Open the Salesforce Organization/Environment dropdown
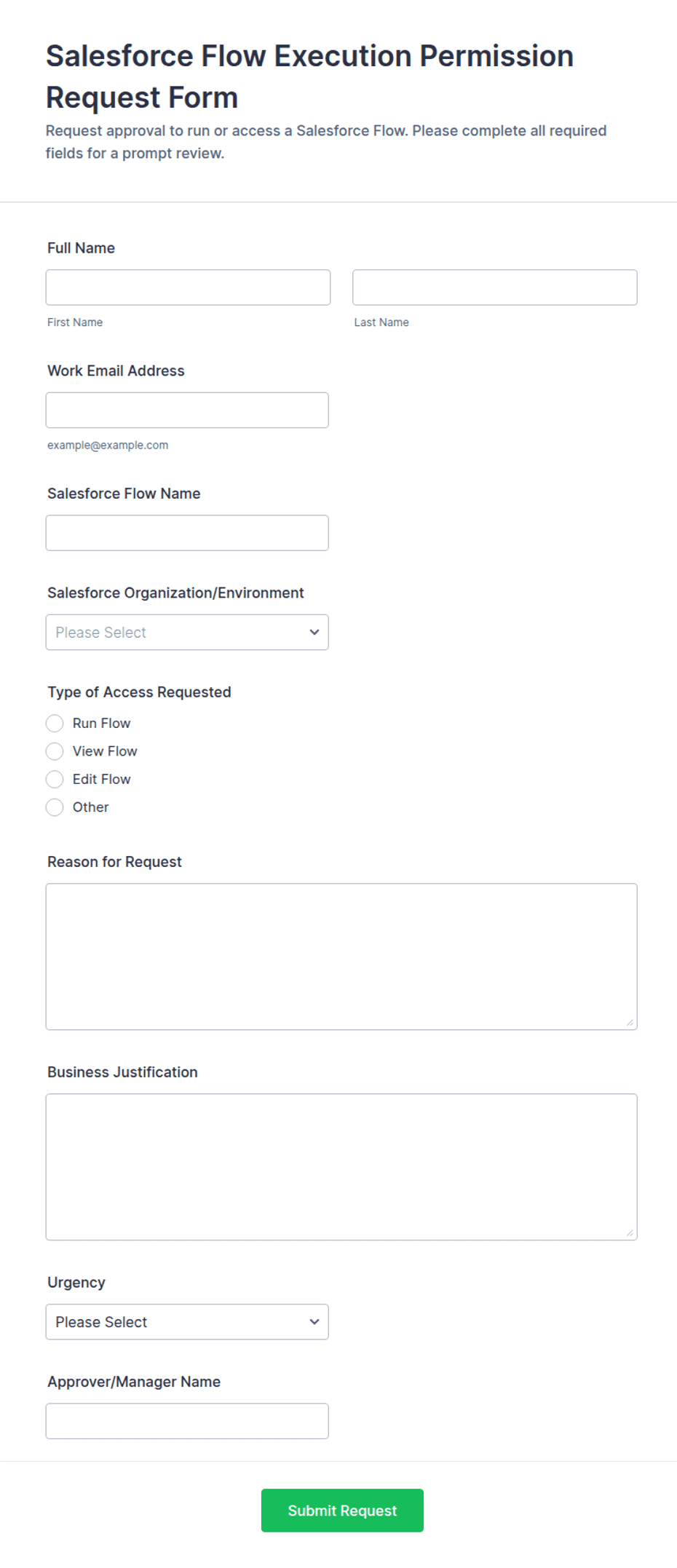The height and width of the screenshot is (1568, 677). 187,633
